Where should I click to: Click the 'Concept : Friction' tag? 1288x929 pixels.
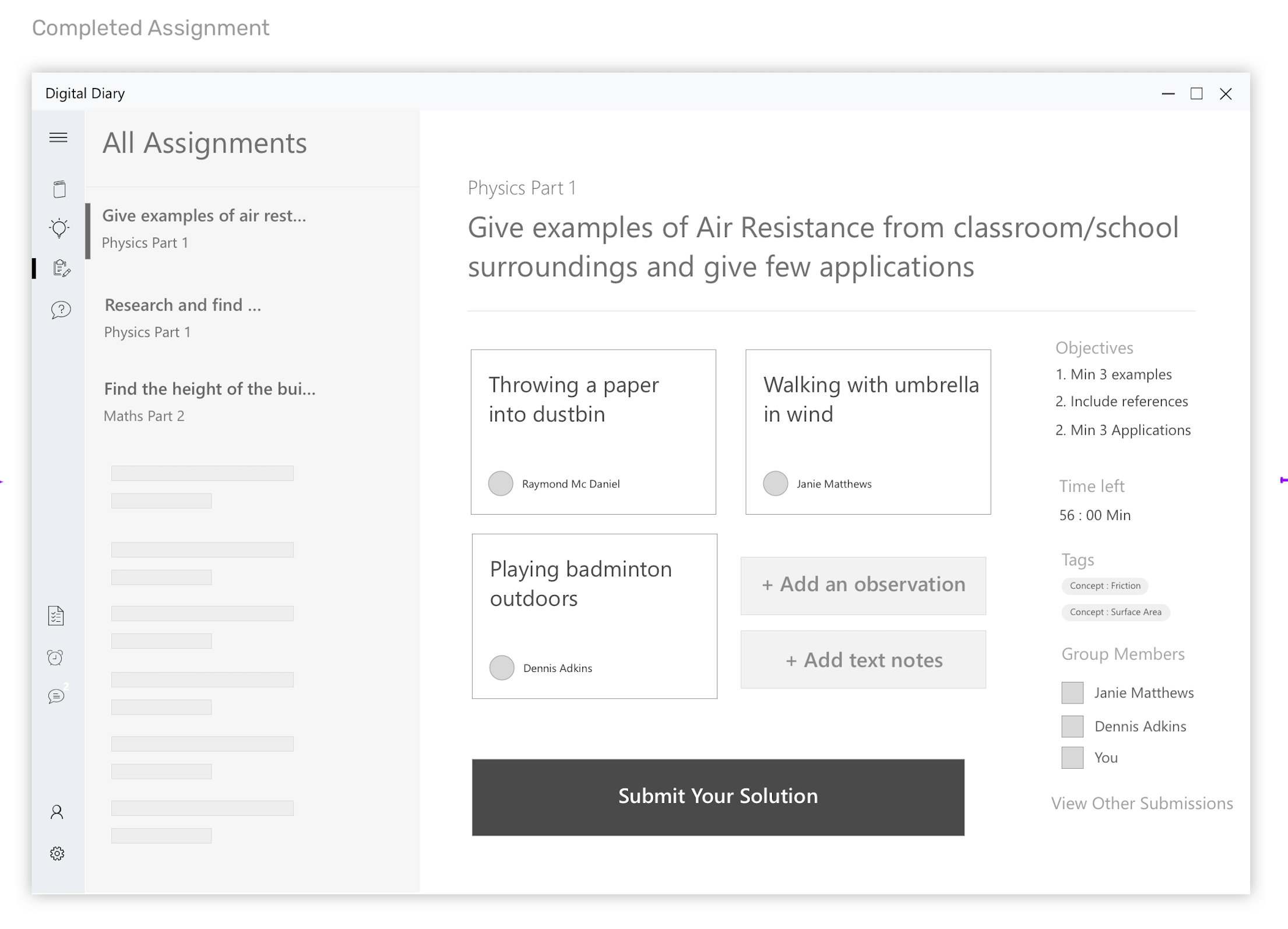[x=1104, y=586]
